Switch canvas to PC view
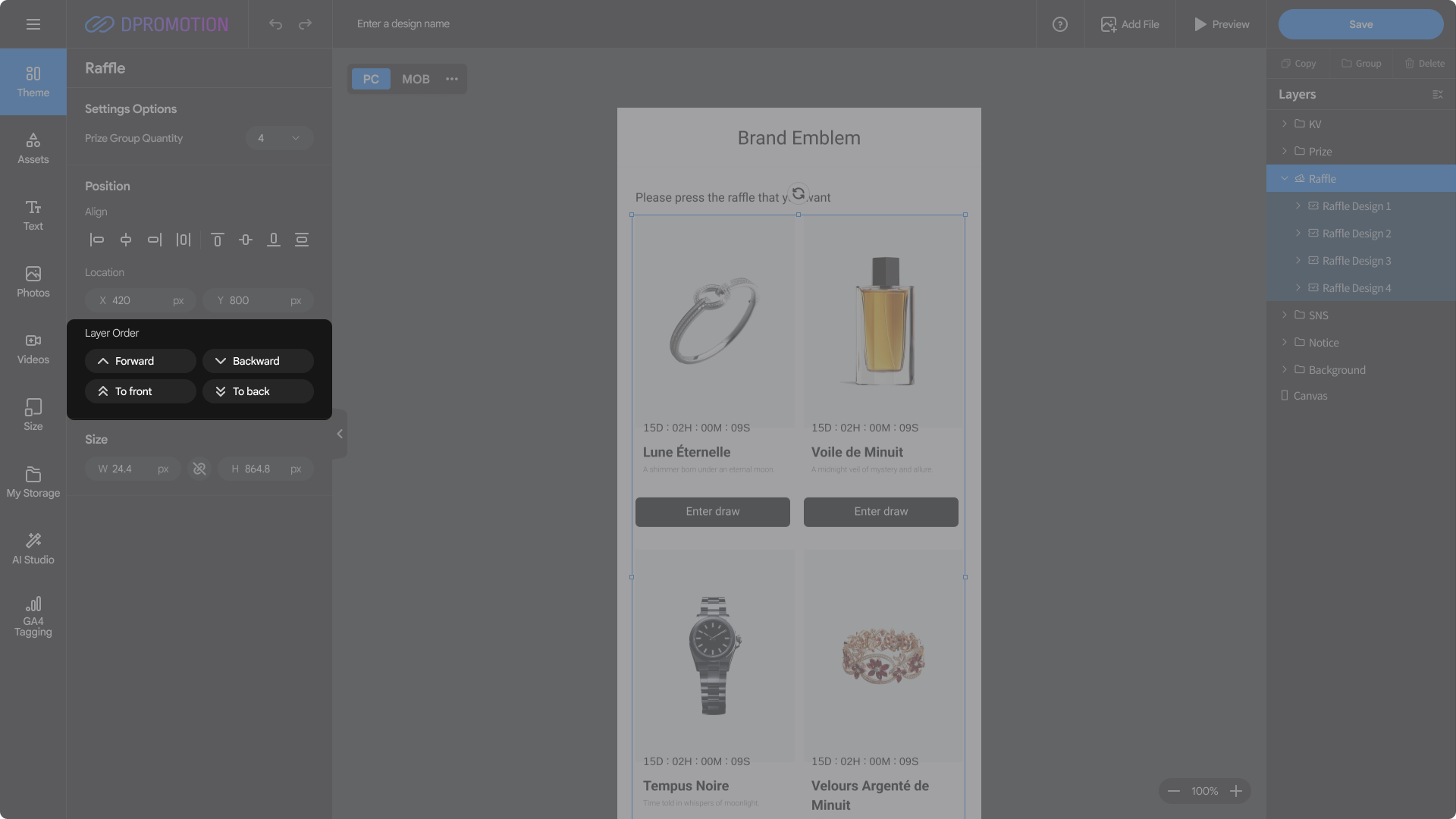Image resolution: width=1456 pixels, height=819 pixels. 371,79
